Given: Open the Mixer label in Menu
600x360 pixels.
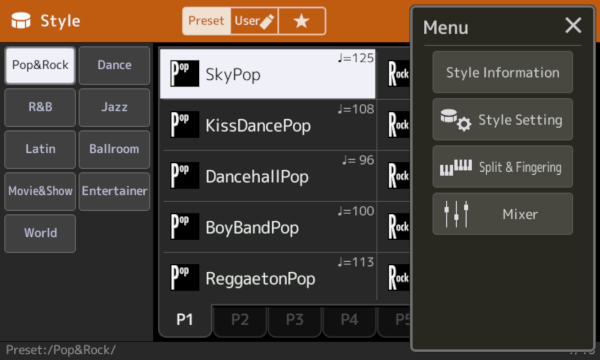Looking at the screenshot, I should [x=520, y=214].
